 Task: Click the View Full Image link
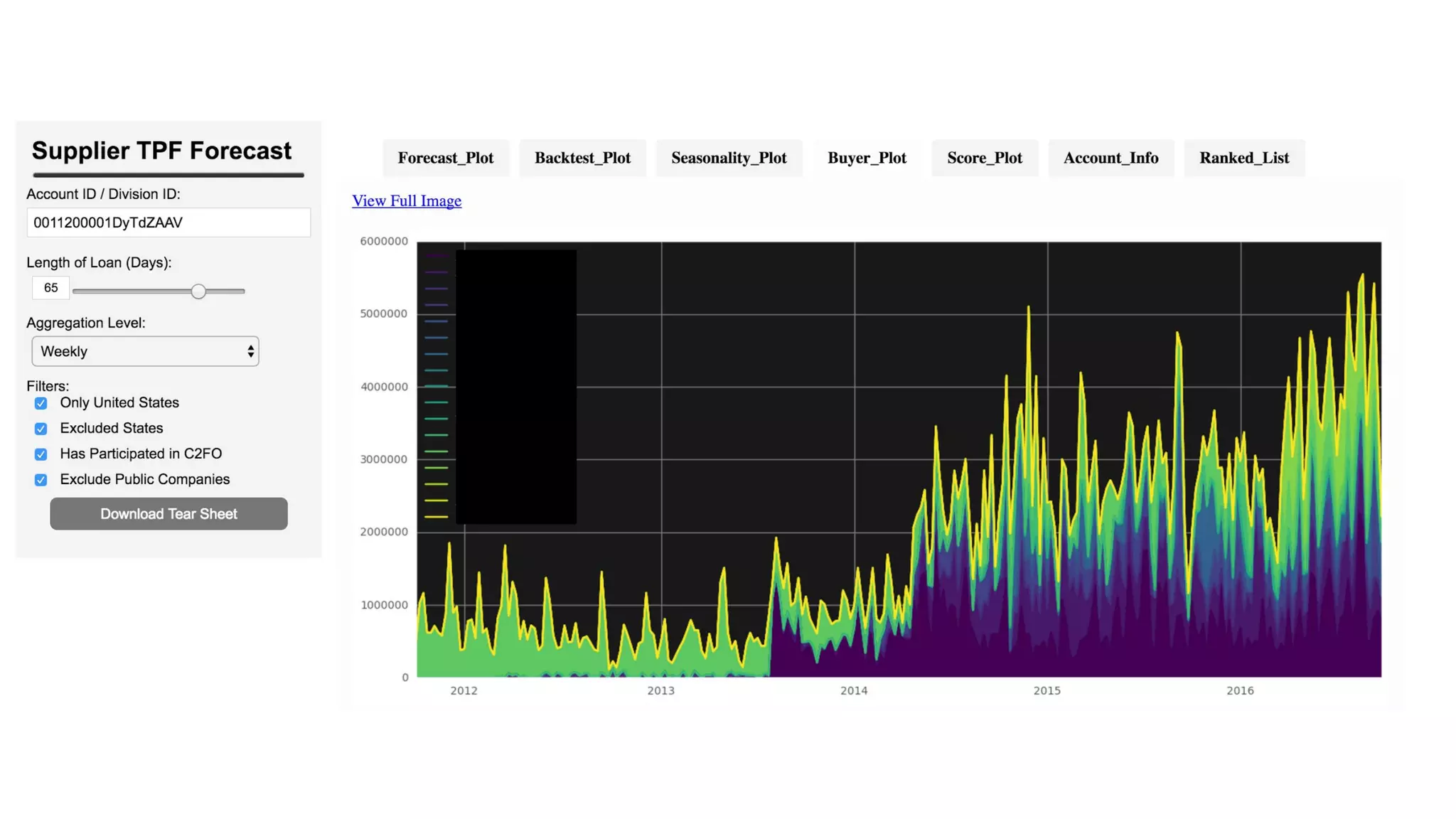click(407, 201)
